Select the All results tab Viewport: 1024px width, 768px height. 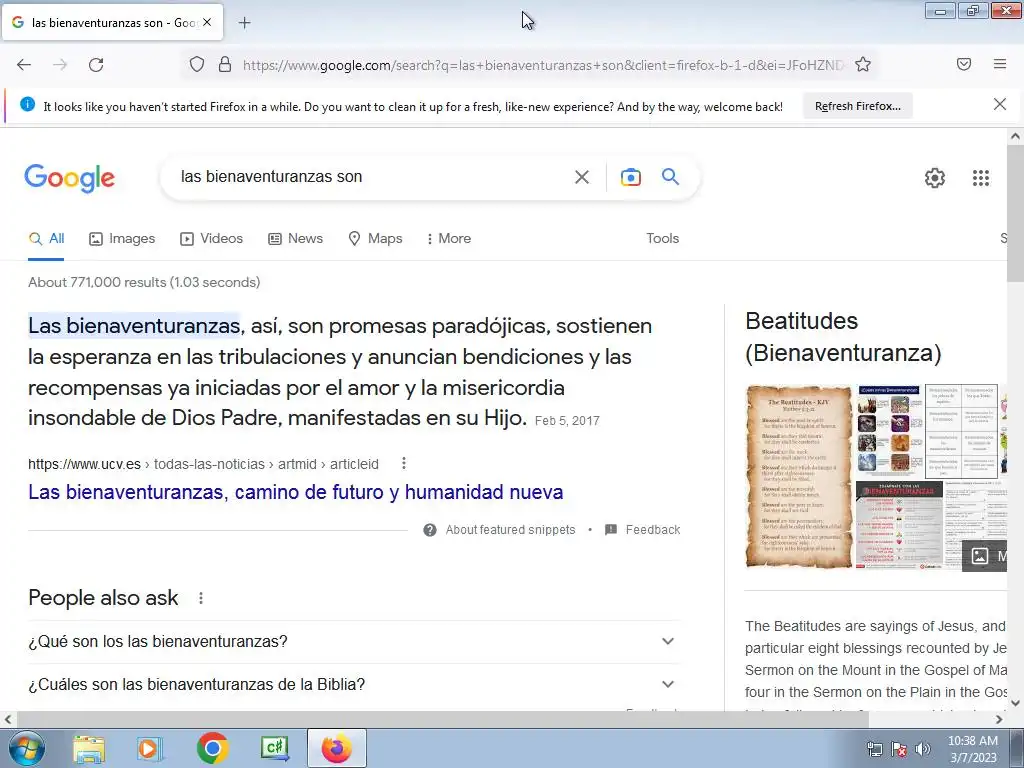coord(46,238)
